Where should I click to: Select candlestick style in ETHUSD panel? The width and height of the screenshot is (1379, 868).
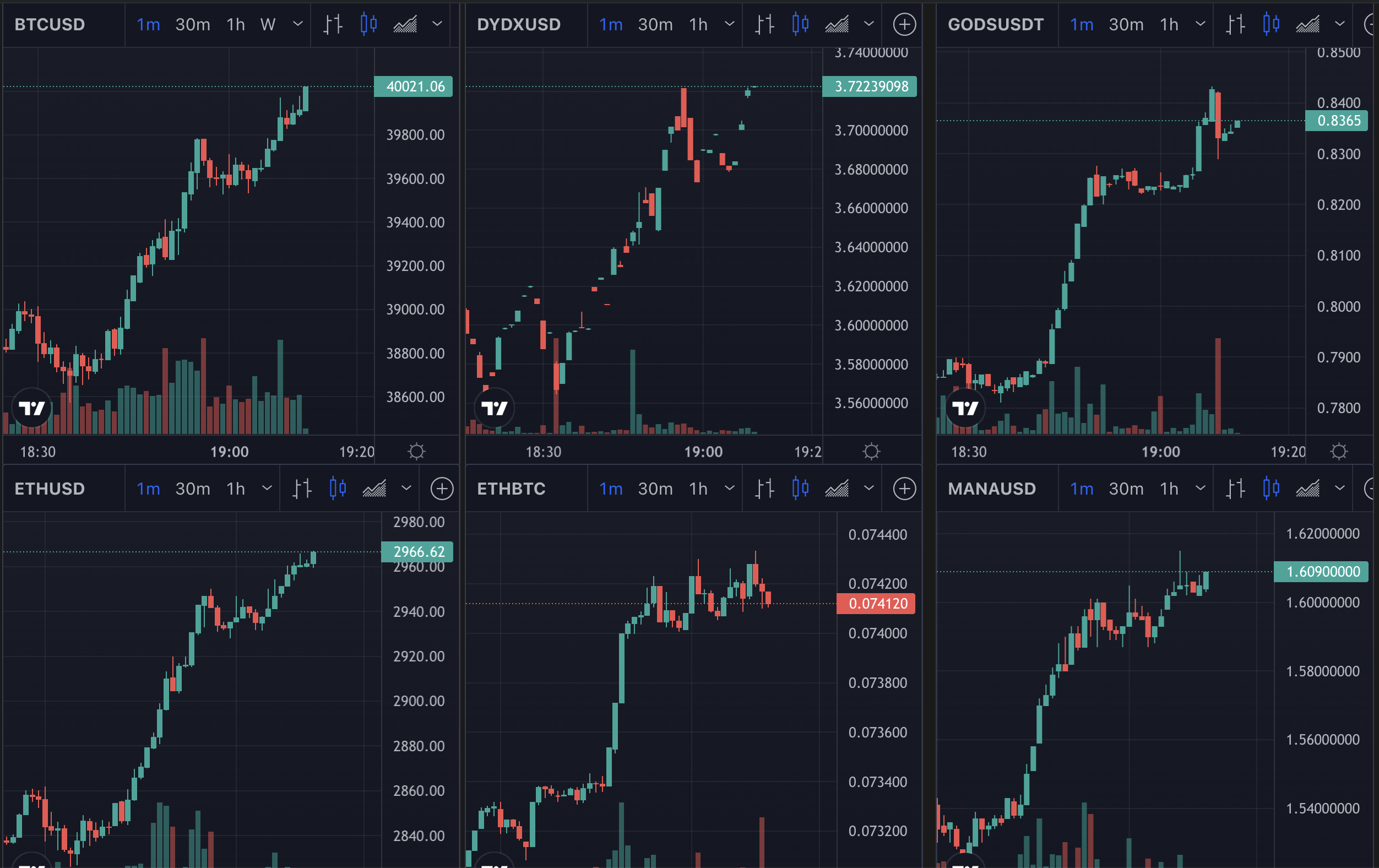coord(338,489)
